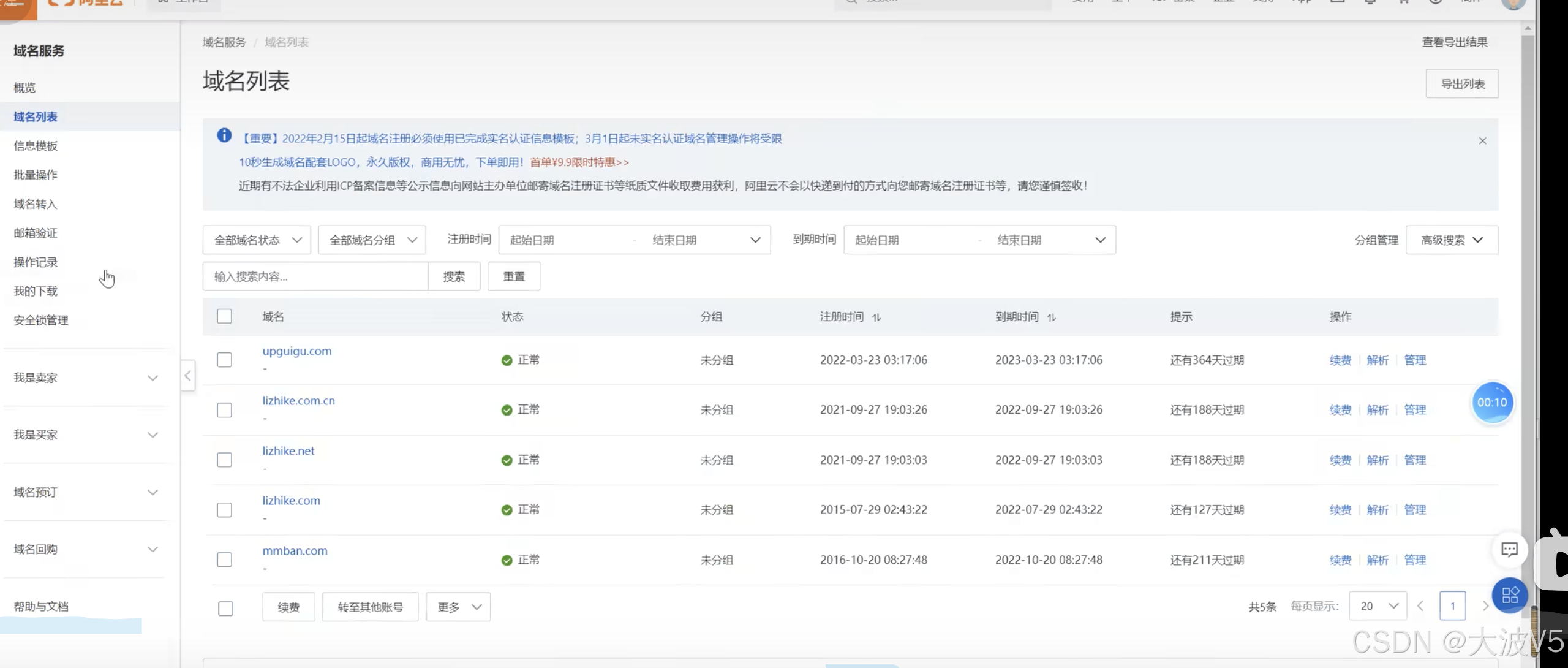Open the 全部域名状态 dropdown
The image size is (1568, 668).
point(257,240)
